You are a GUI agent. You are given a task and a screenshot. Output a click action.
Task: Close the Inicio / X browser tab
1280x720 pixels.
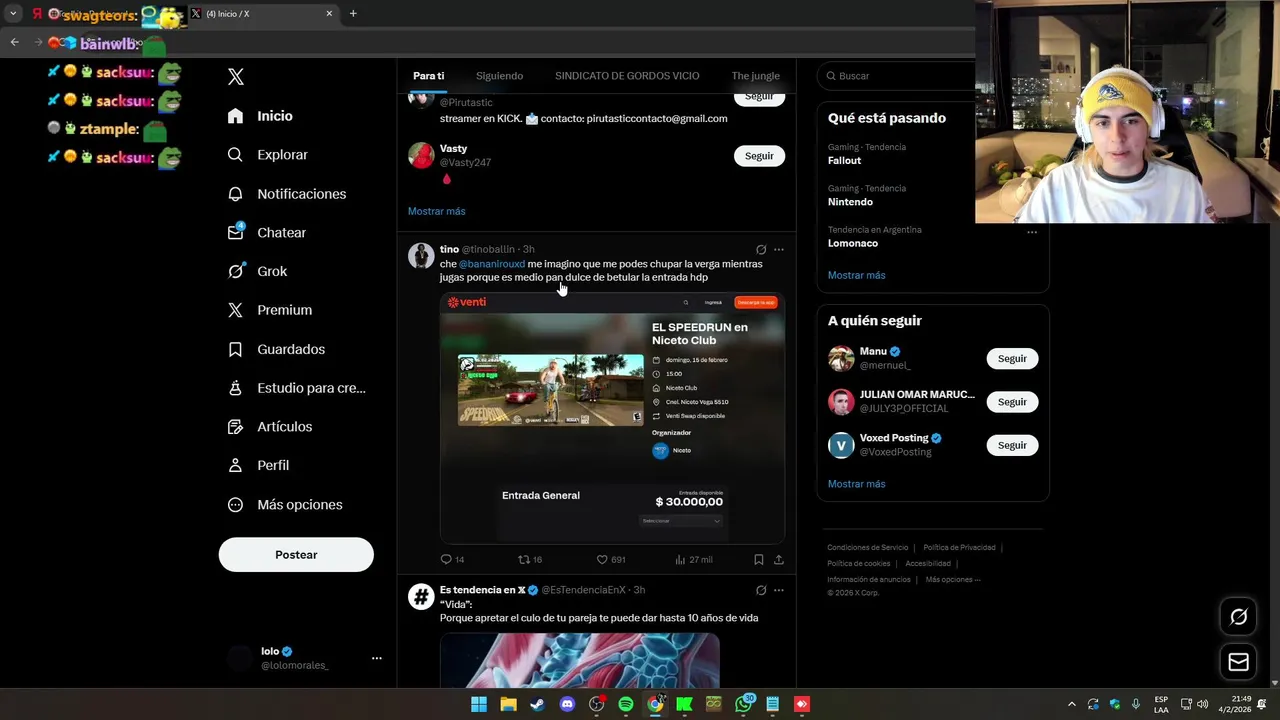click(x=329, y=14)
